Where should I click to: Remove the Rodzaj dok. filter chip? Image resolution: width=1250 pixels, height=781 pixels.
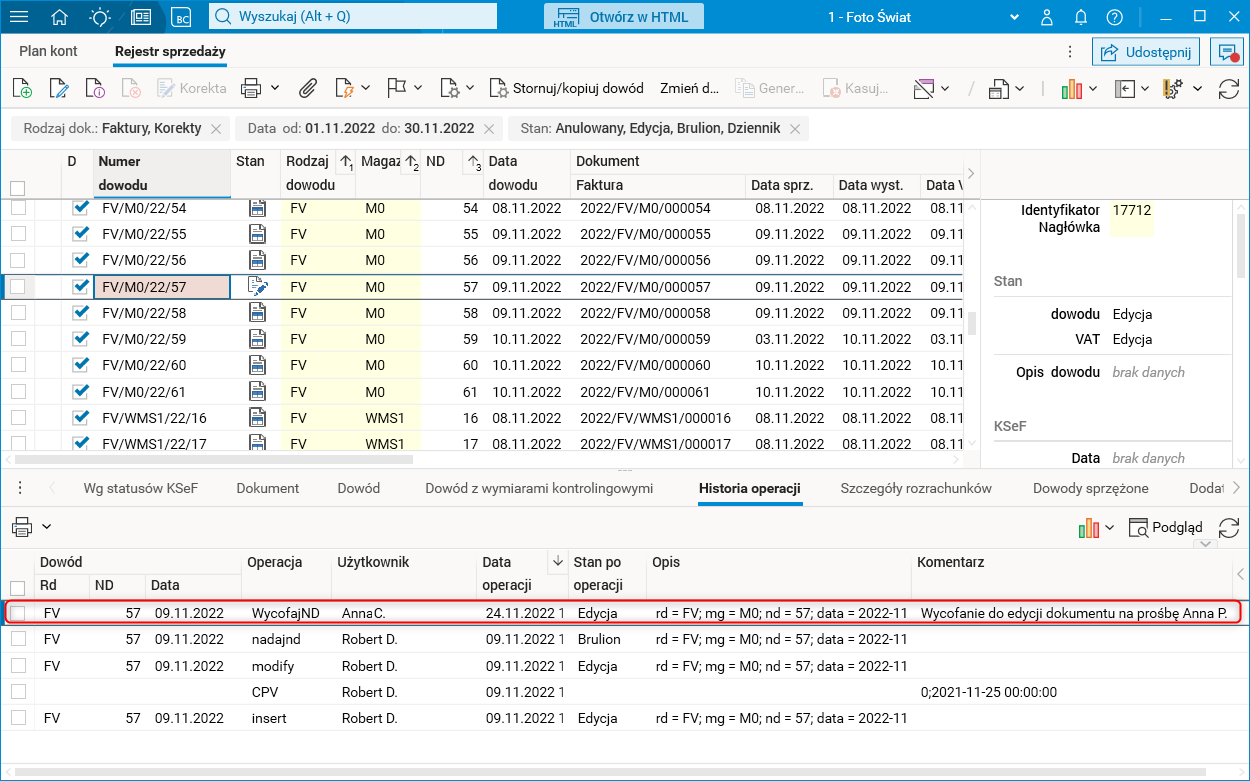point(215,129)
